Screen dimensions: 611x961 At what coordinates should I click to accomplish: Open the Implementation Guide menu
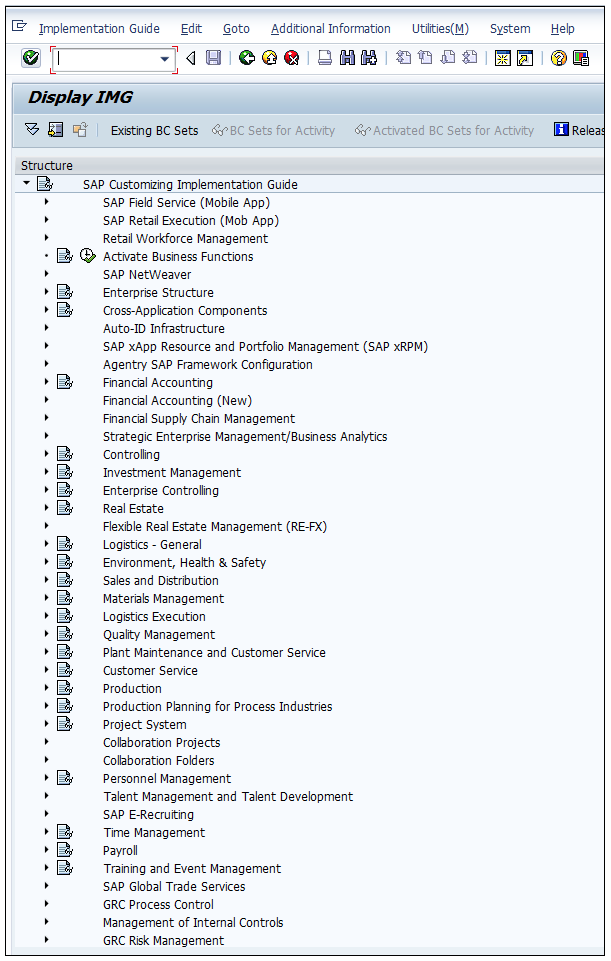tap(99, 29)
